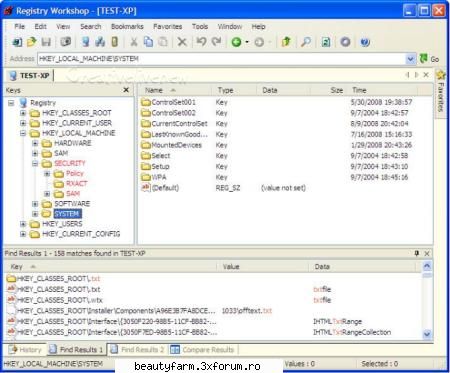Image resolution: width=450 pixels, height=373 pixels.
Task: Expand the SOFTWARE key node
Action: click(35, 204)
